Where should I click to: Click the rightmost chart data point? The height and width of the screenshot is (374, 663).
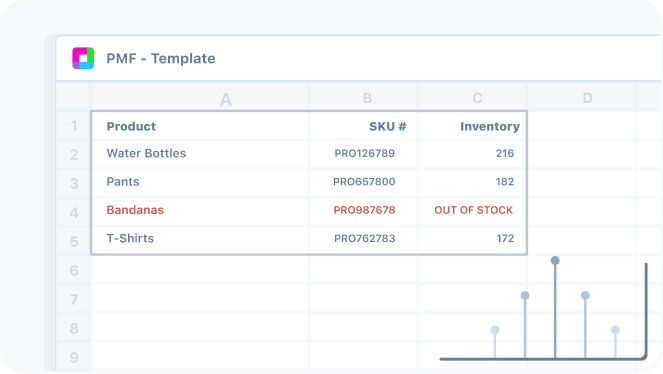(615, 330)
